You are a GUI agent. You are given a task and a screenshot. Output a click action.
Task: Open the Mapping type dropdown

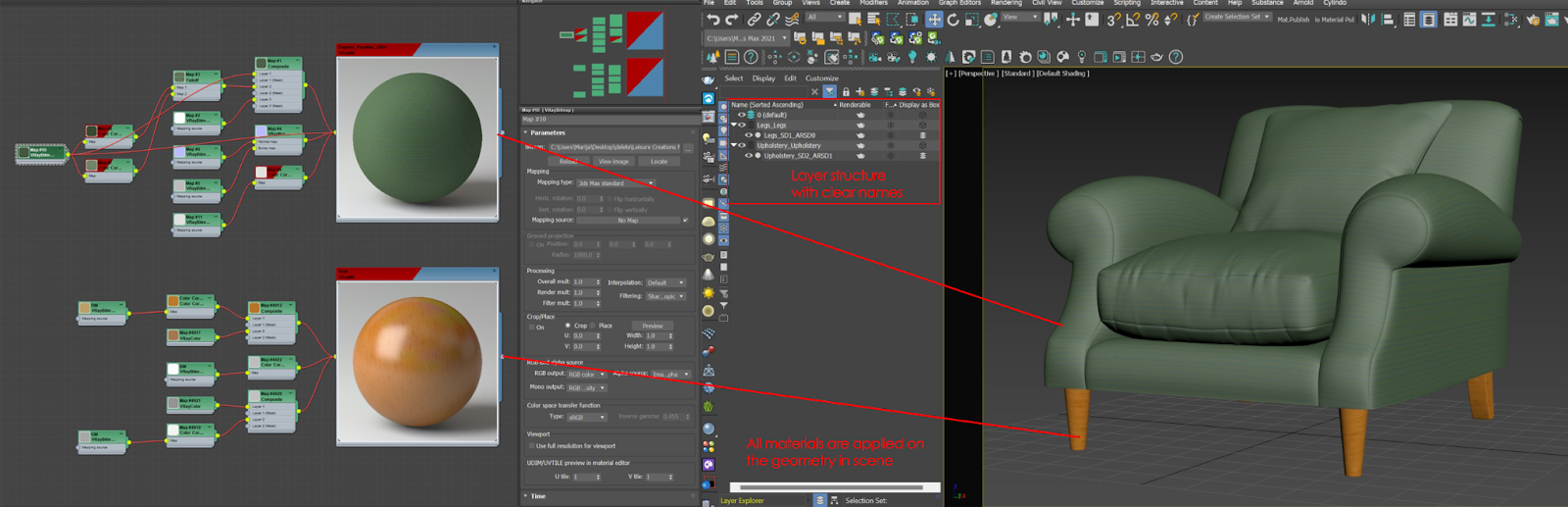pos(615,183)
